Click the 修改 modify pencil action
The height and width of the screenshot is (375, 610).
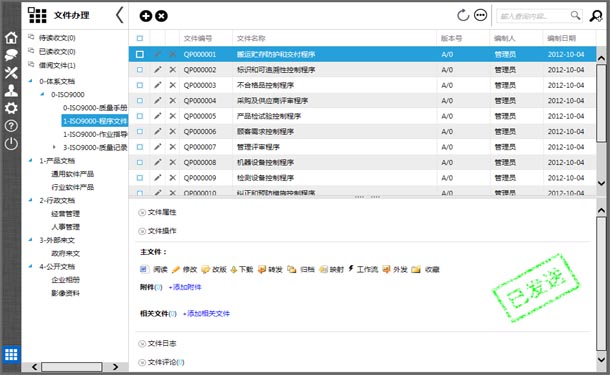[x=184, y=269]
